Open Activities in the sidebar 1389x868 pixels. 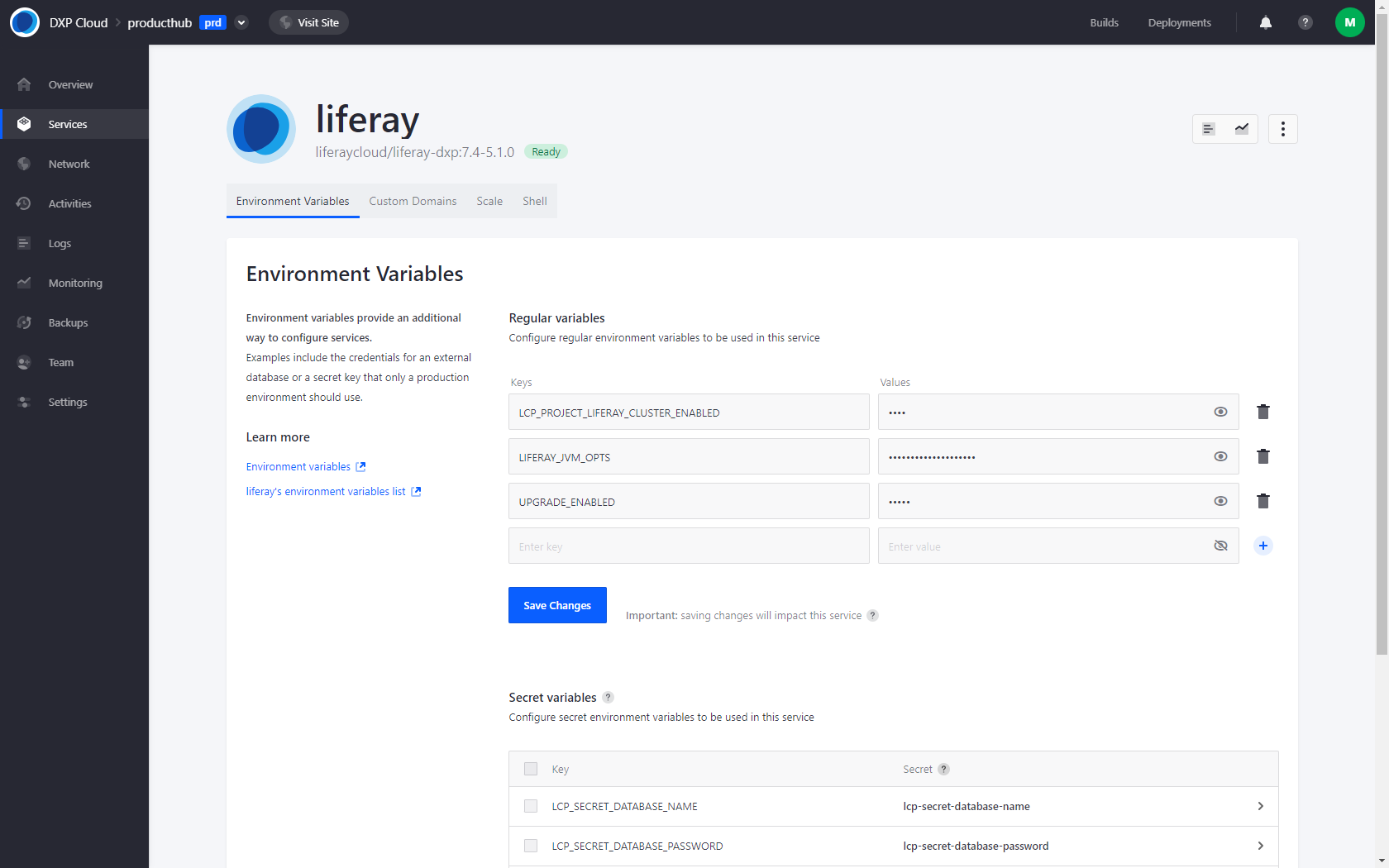point(74,203)
